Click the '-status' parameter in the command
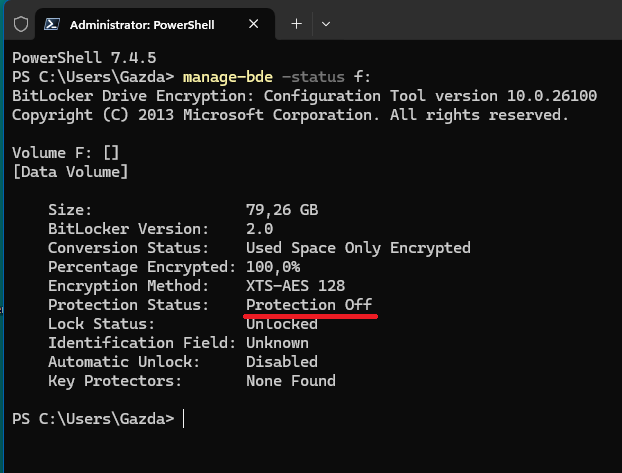 coord(313,77)
